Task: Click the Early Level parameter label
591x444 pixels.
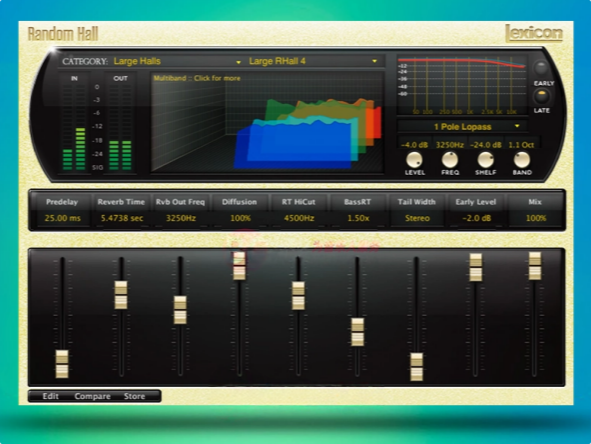Action: point(476,202)
